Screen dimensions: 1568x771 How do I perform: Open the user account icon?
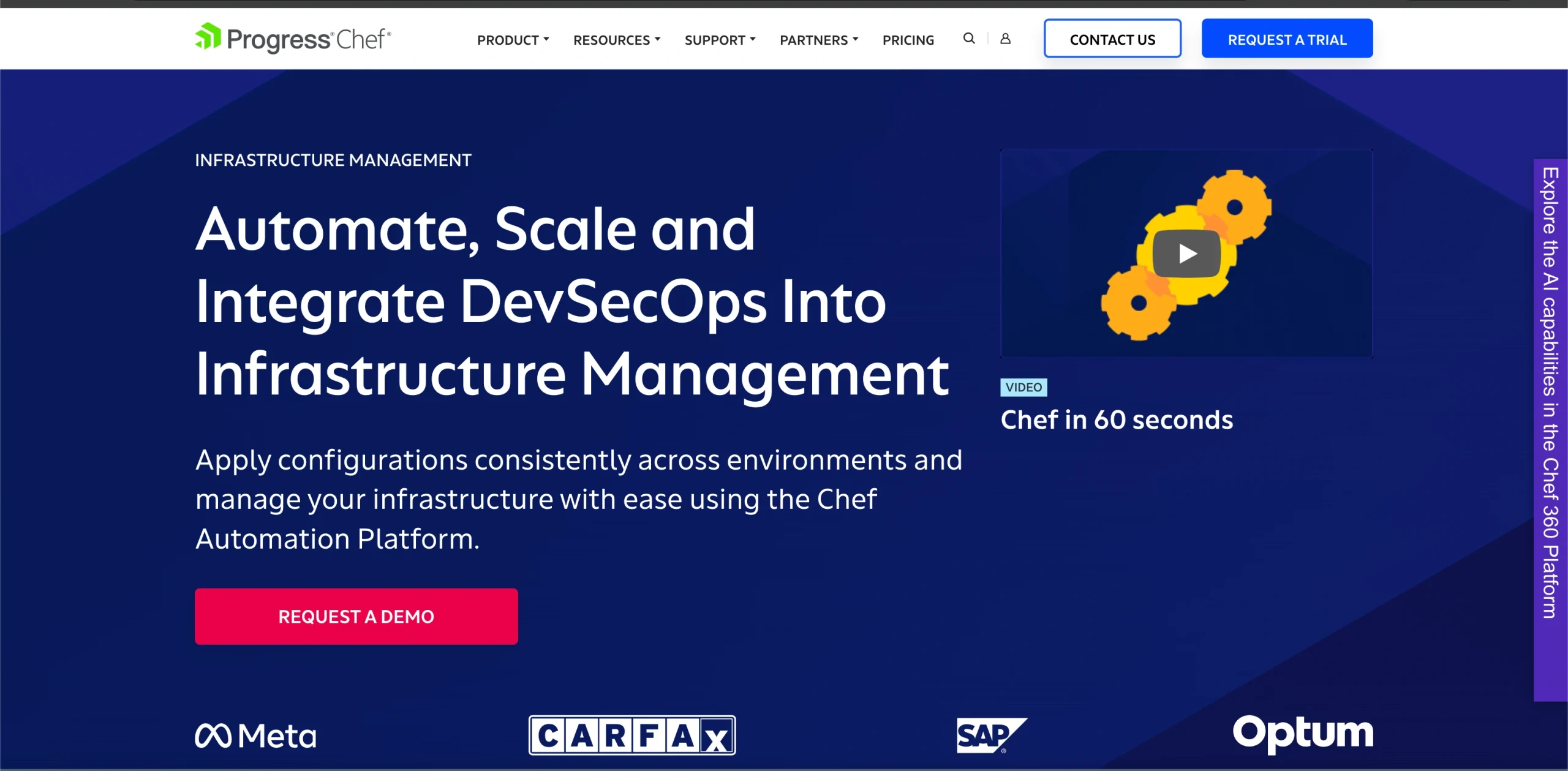[x=1005, y=39]
